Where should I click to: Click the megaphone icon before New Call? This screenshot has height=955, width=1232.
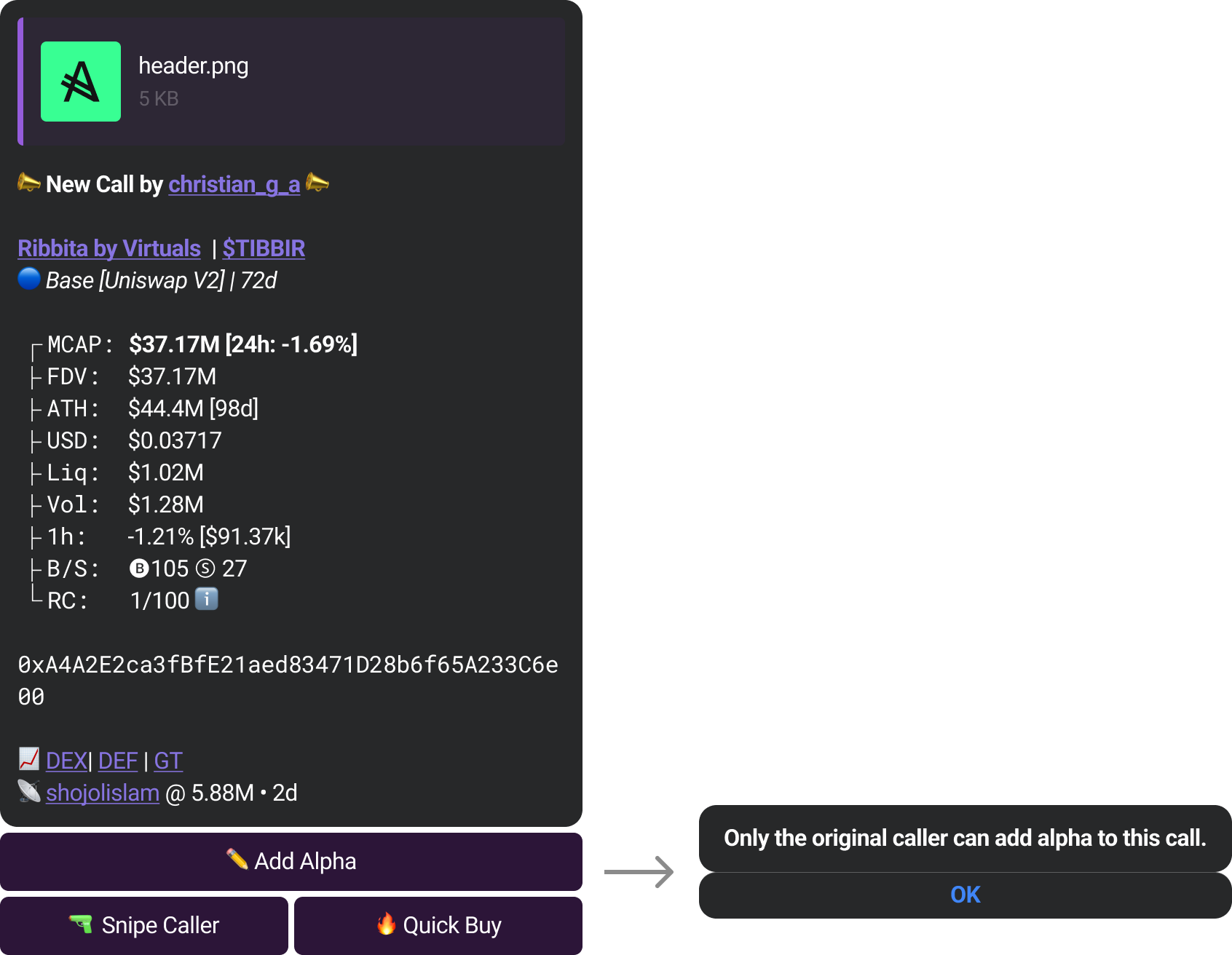29,183
